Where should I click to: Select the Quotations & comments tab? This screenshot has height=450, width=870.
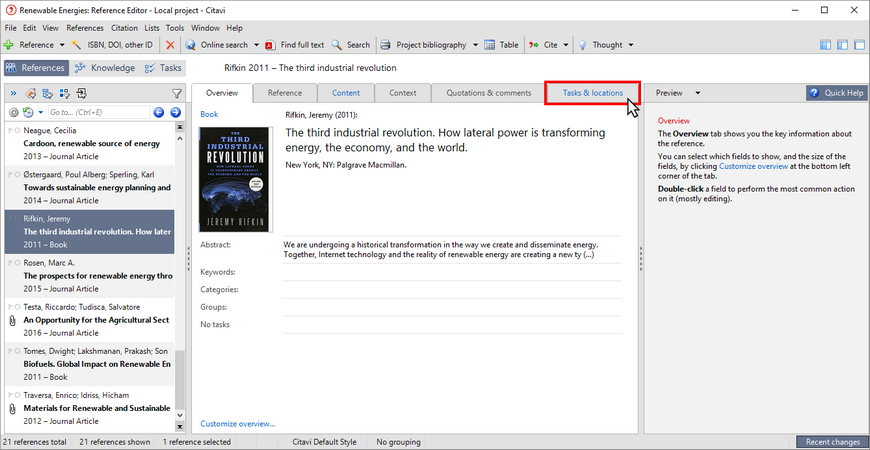coord(489,93)
